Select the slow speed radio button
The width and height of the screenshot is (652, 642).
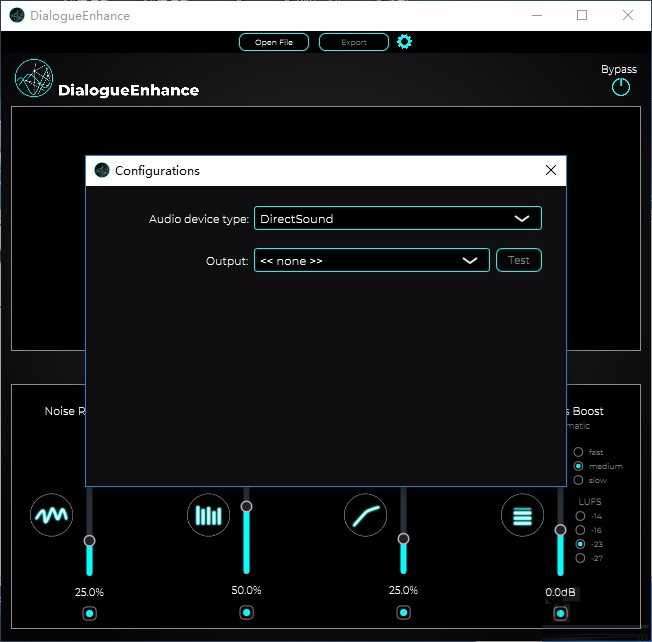pos(579,480)
